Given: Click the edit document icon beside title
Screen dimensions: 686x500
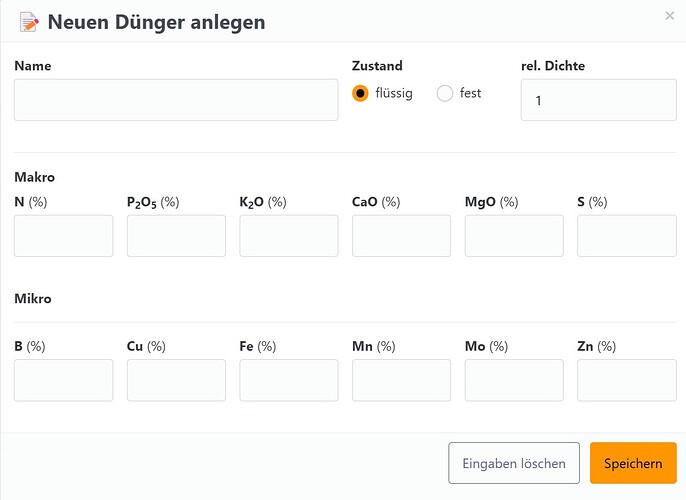Looking at the screenshot, I should pyautogui.click(x=29, y=22).
